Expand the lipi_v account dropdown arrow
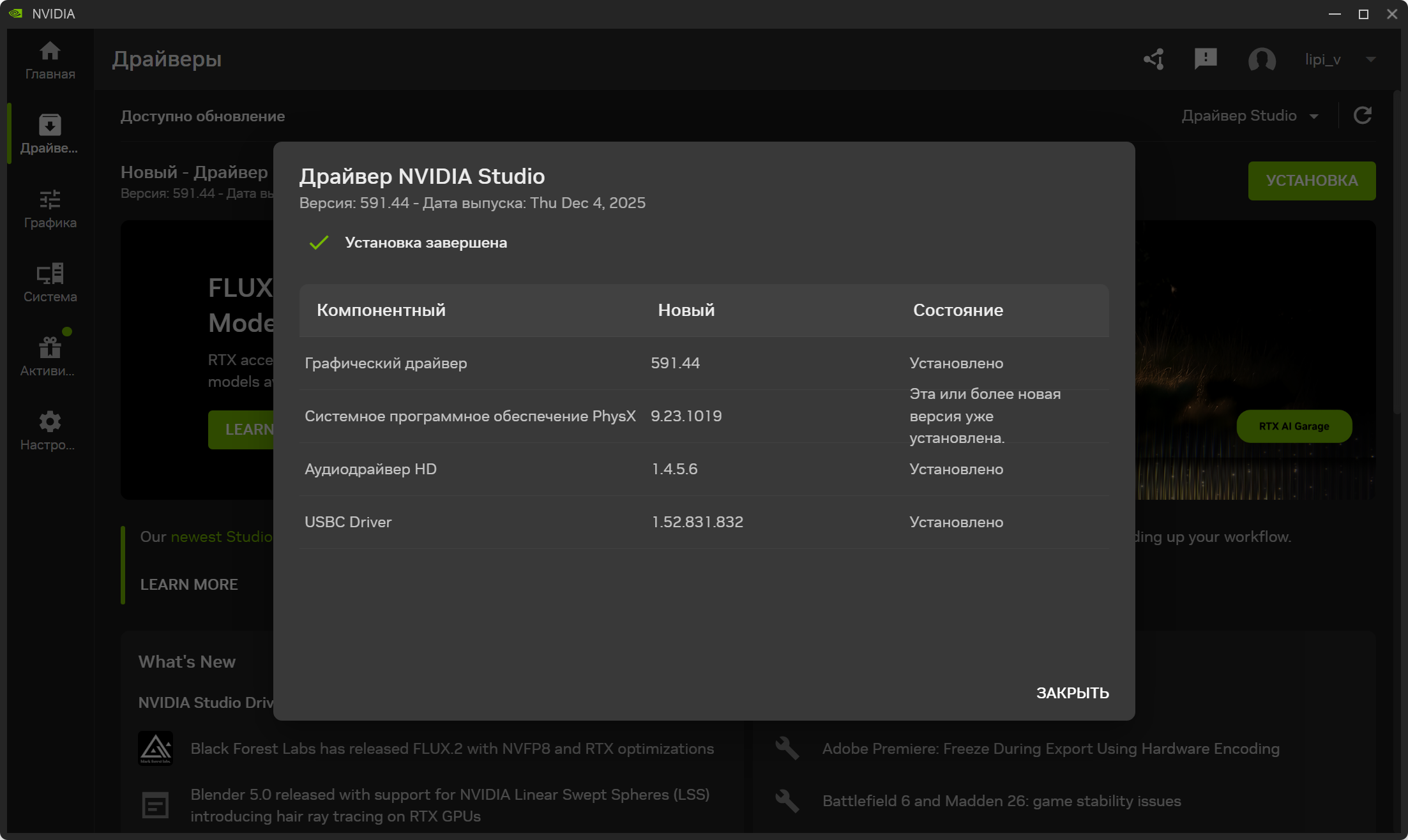 click(1370, 59)
